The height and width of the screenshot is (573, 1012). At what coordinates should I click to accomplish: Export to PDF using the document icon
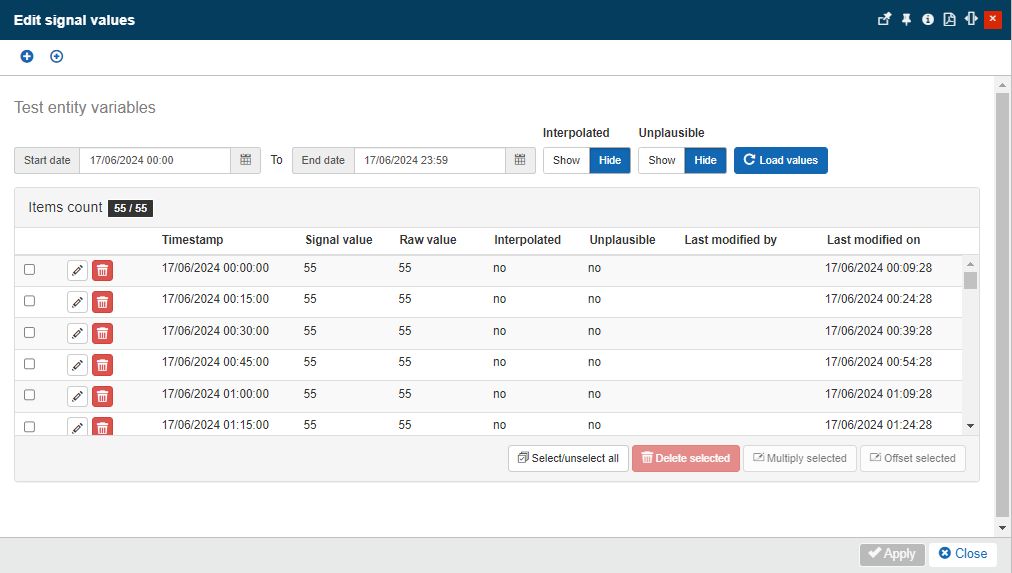949,19
